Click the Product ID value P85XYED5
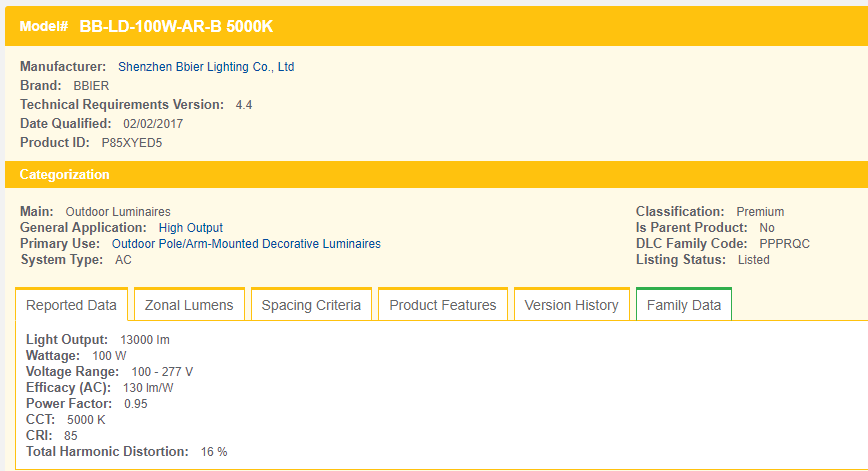 (x=132, y=143)
